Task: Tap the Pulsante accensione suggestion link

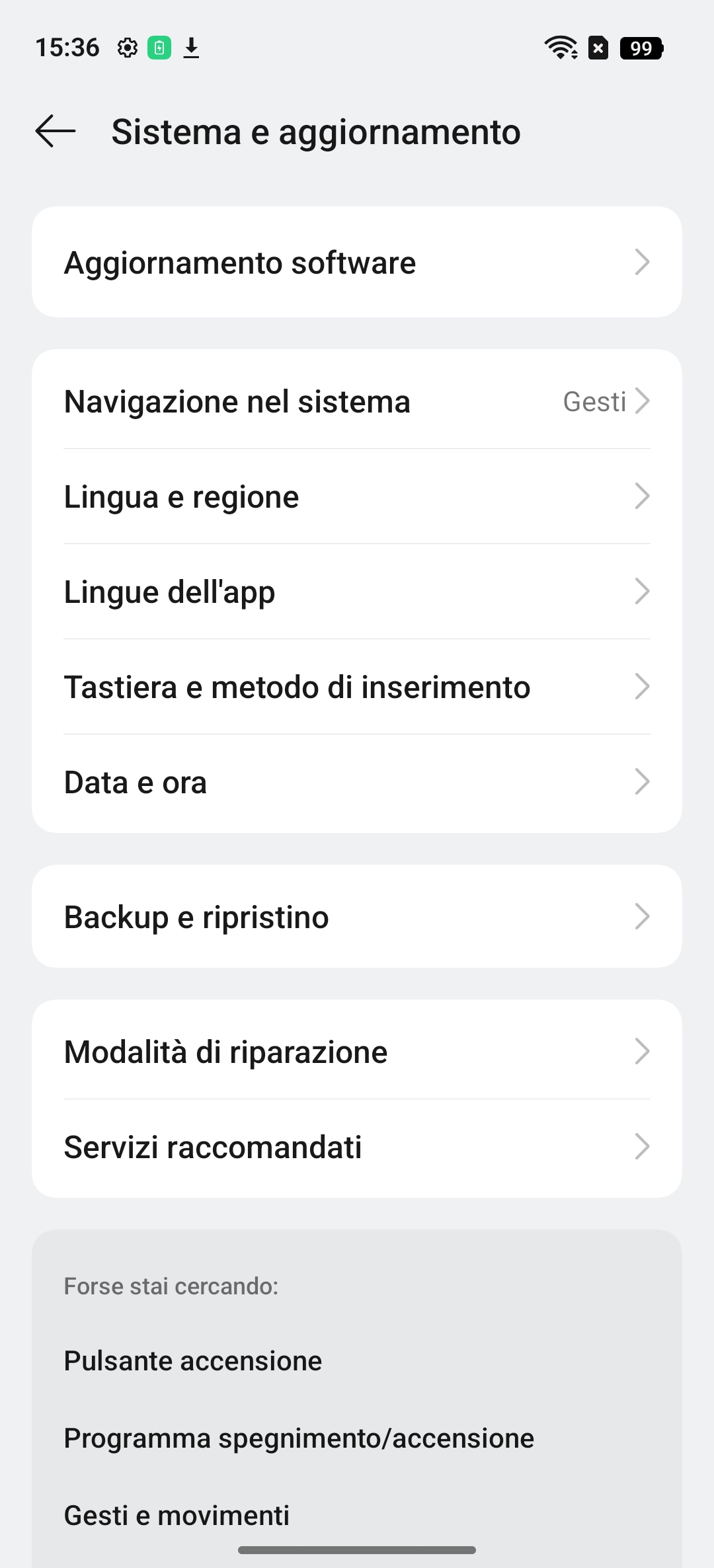Action: point(193,1360)
